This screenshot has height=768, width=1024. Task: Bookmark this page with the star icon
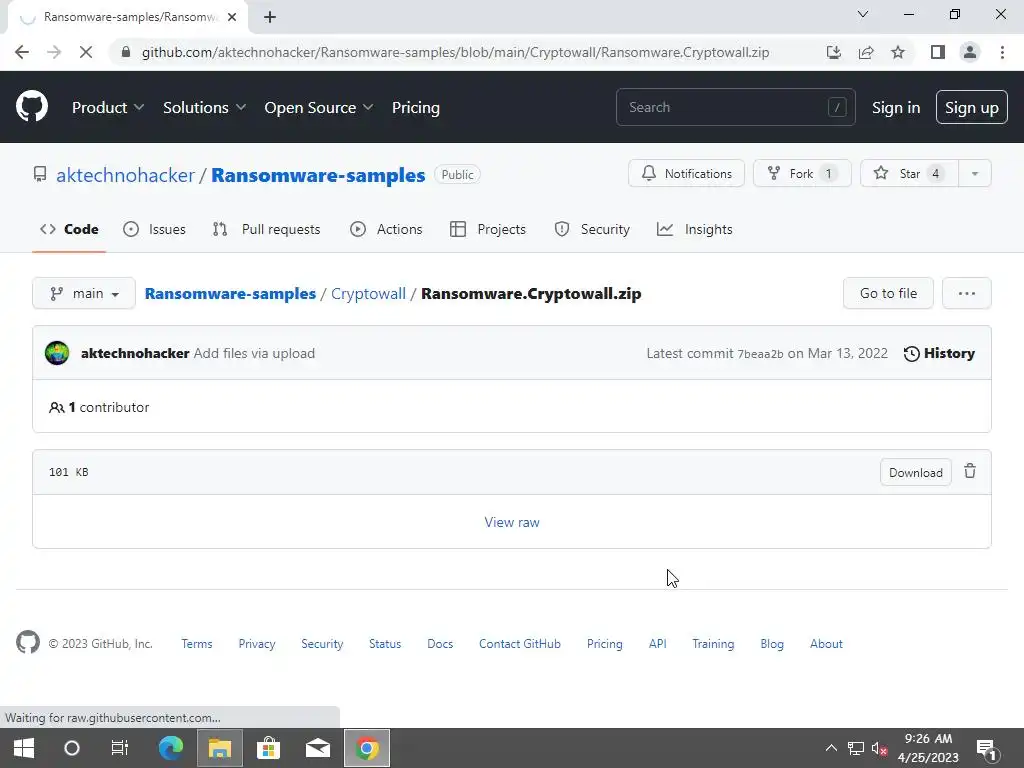pyautogui.click(x=898, y=52)
